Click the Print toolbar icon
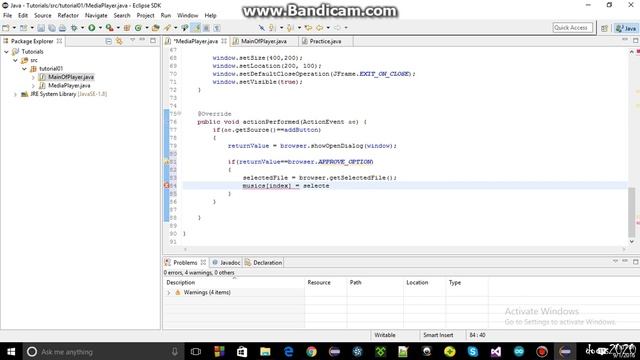 pos(62,28)
